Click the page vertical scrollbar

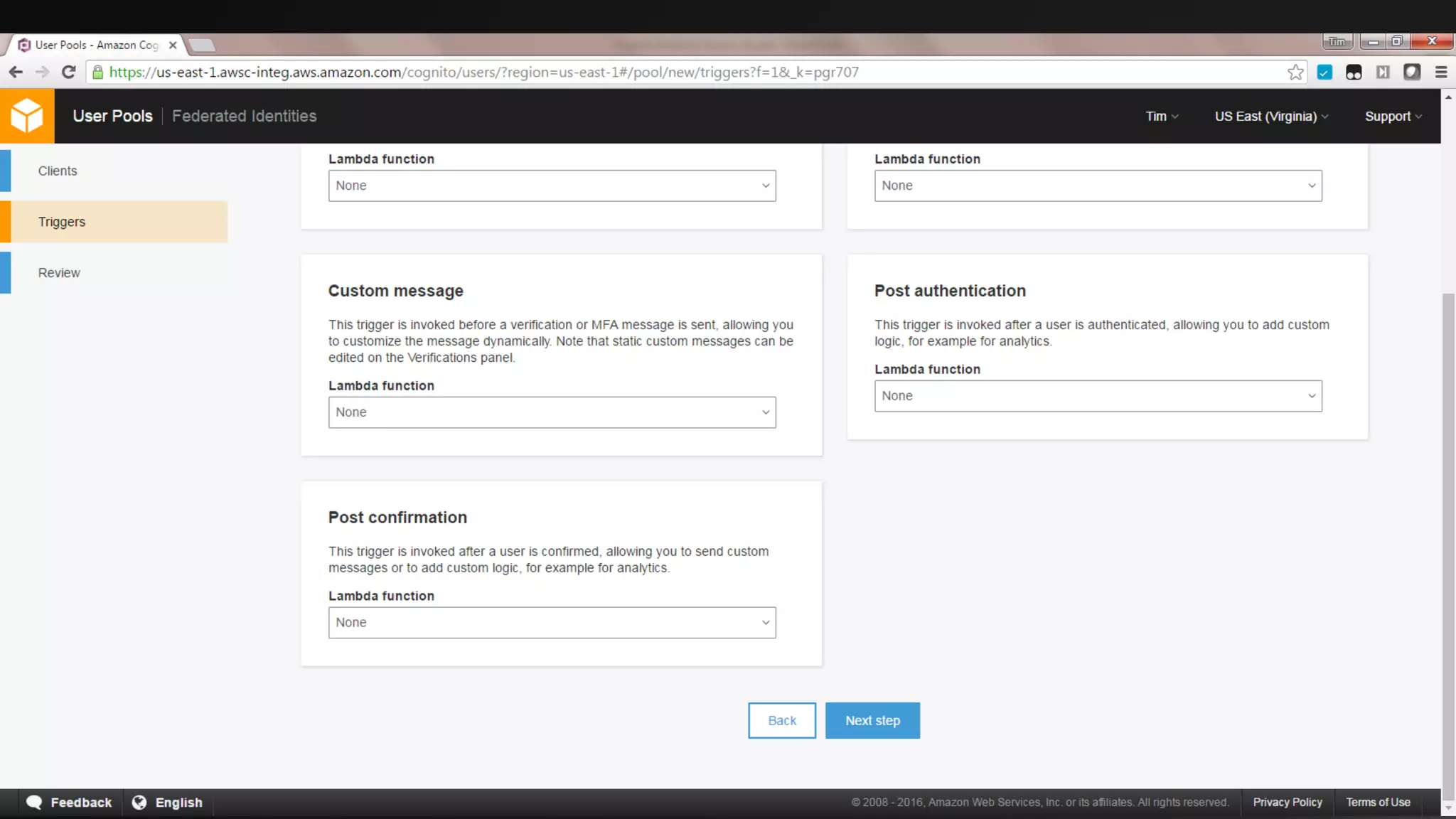click(x=1448, y=540)
